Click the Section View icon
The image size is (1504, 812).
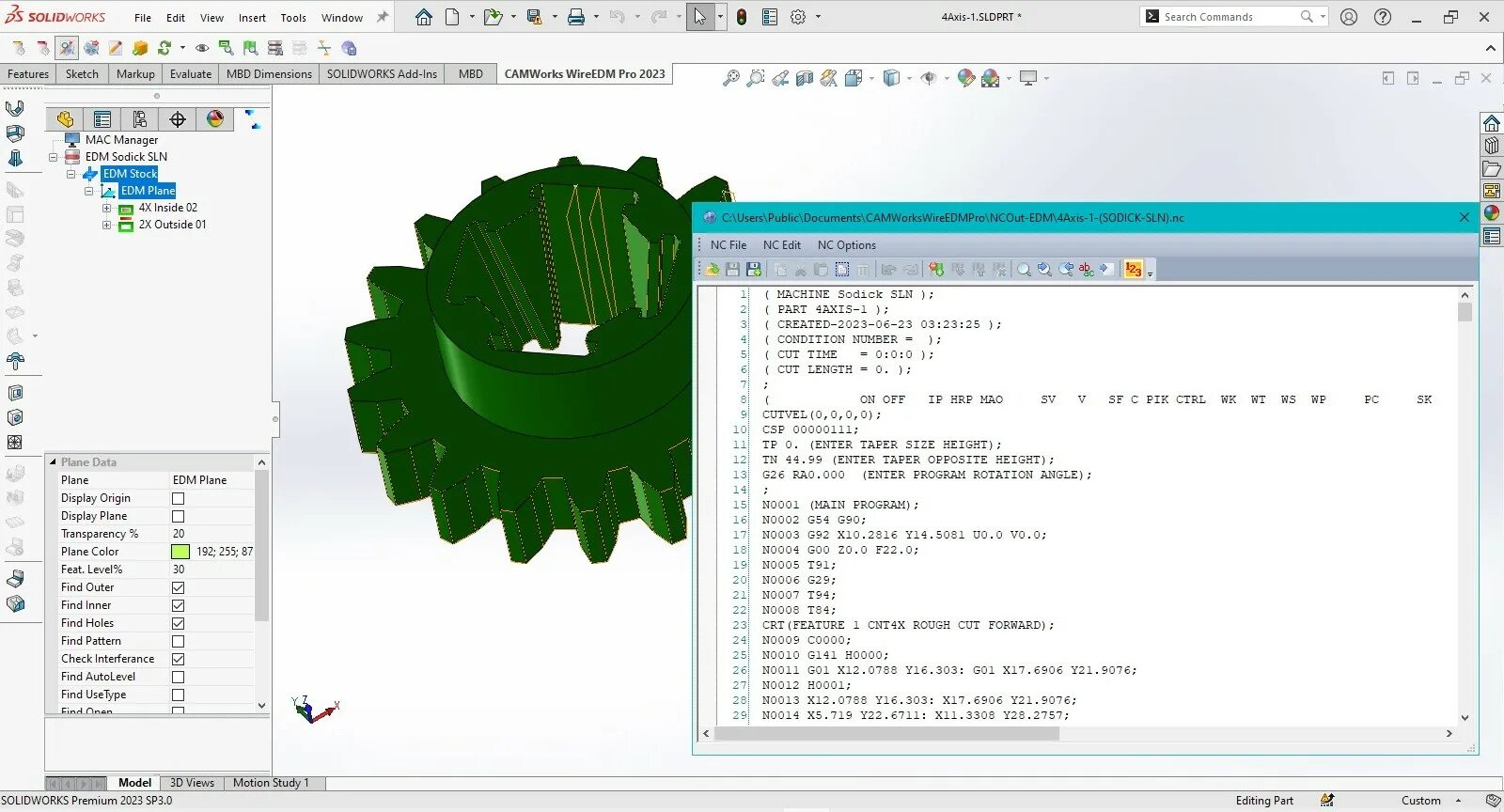click(x=804, y=79)
